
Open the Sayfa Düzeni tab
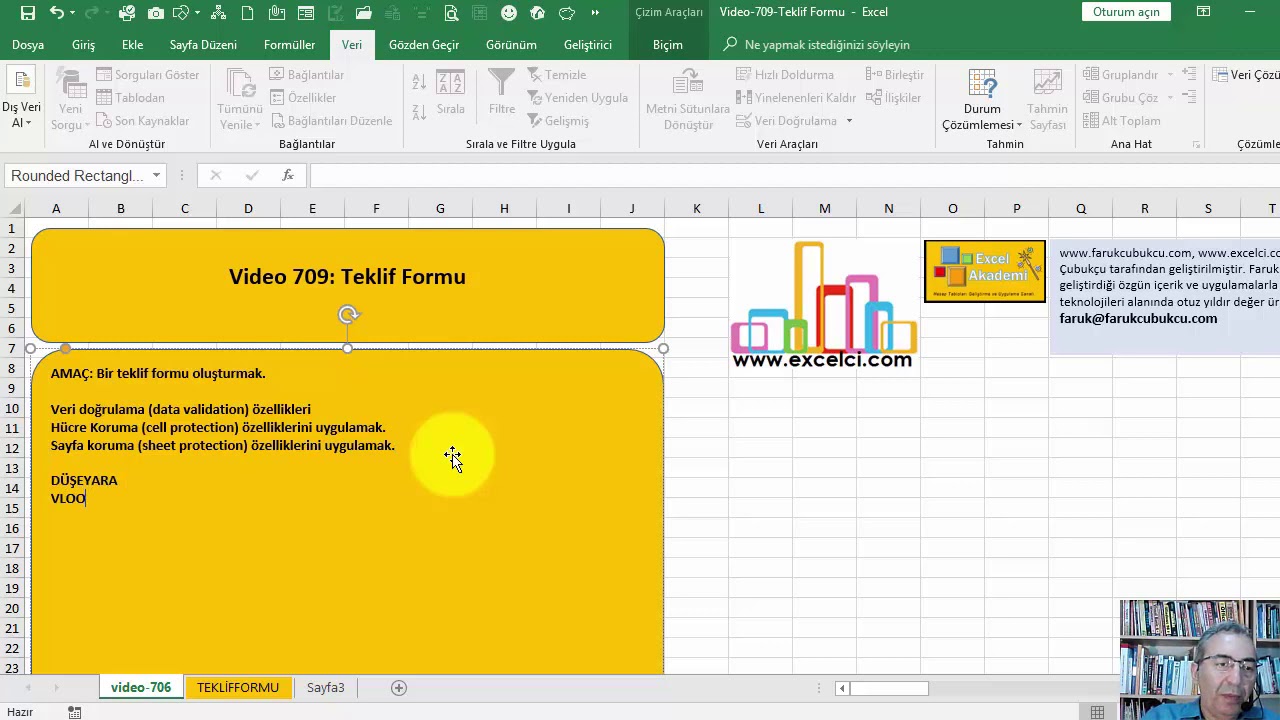(203, 45)
